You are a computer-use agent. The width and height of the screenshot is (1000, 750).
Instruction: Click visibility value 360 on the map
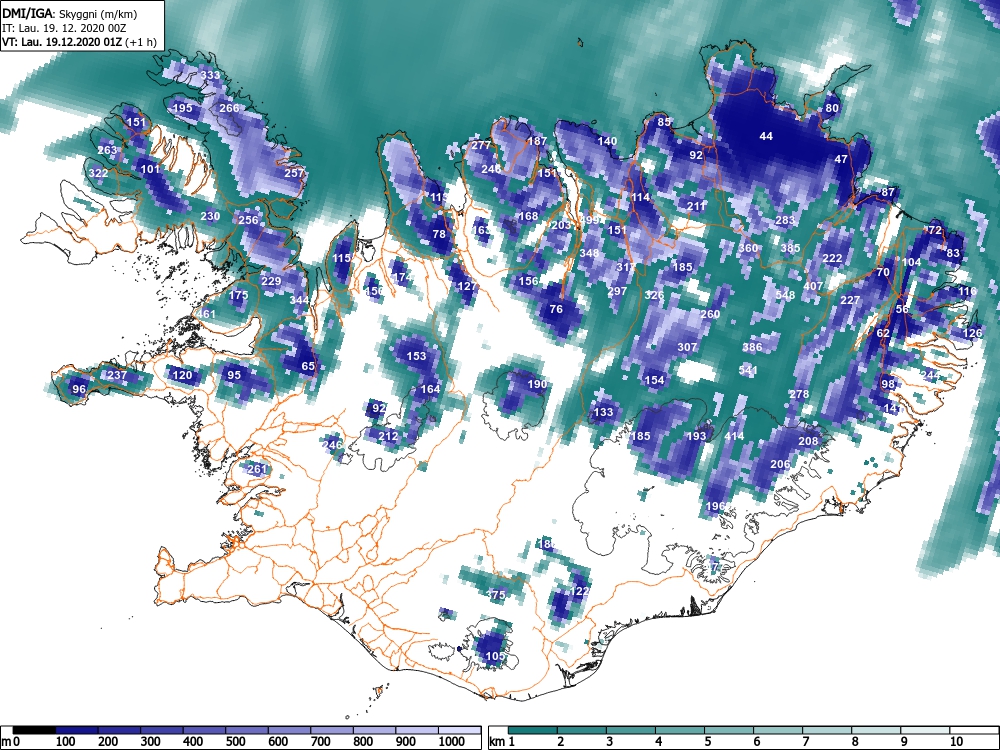[x=747, y=247]
